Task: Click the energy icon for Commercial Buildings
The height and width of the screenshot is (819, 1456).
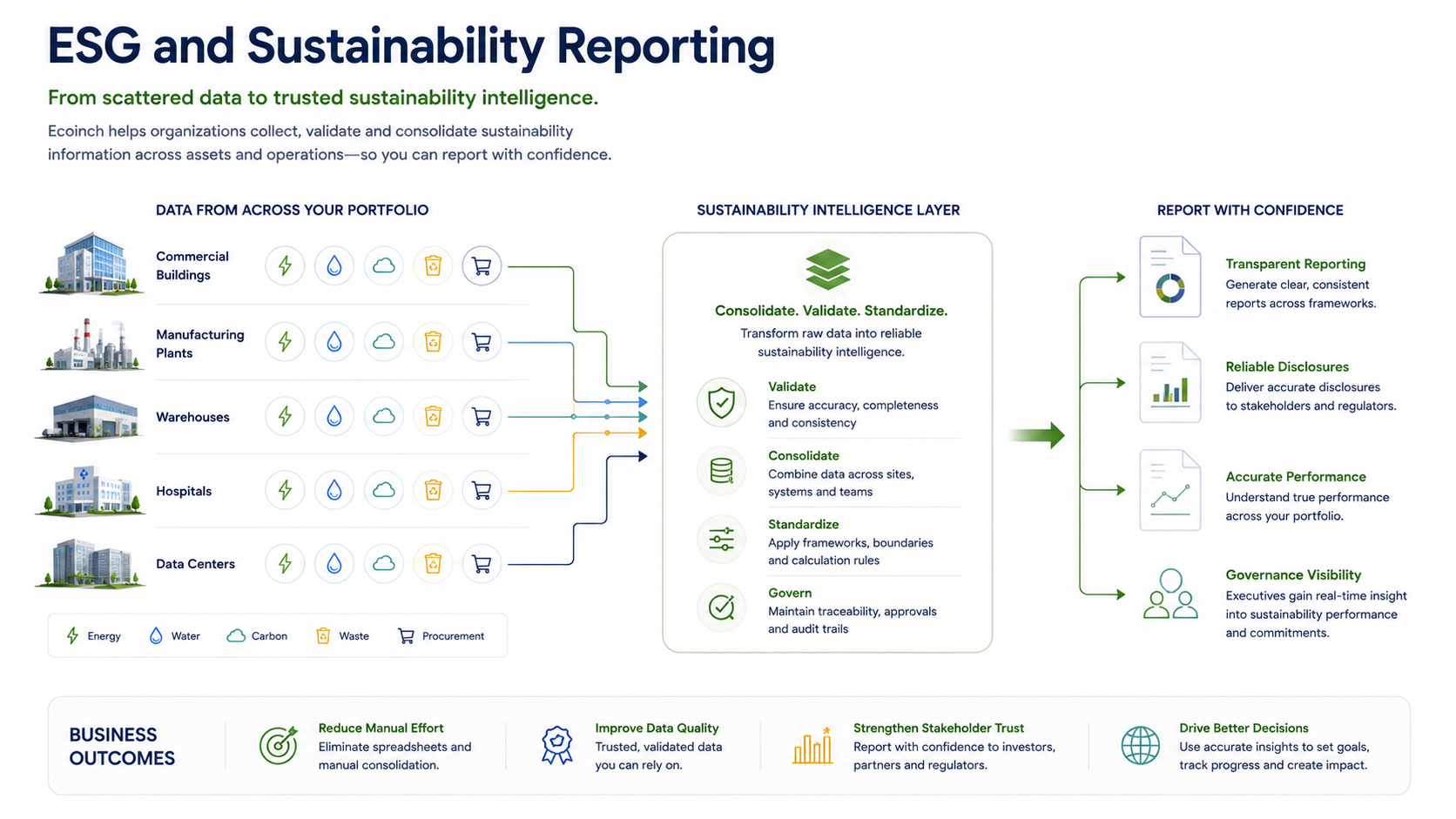Action: pos(285,265)
